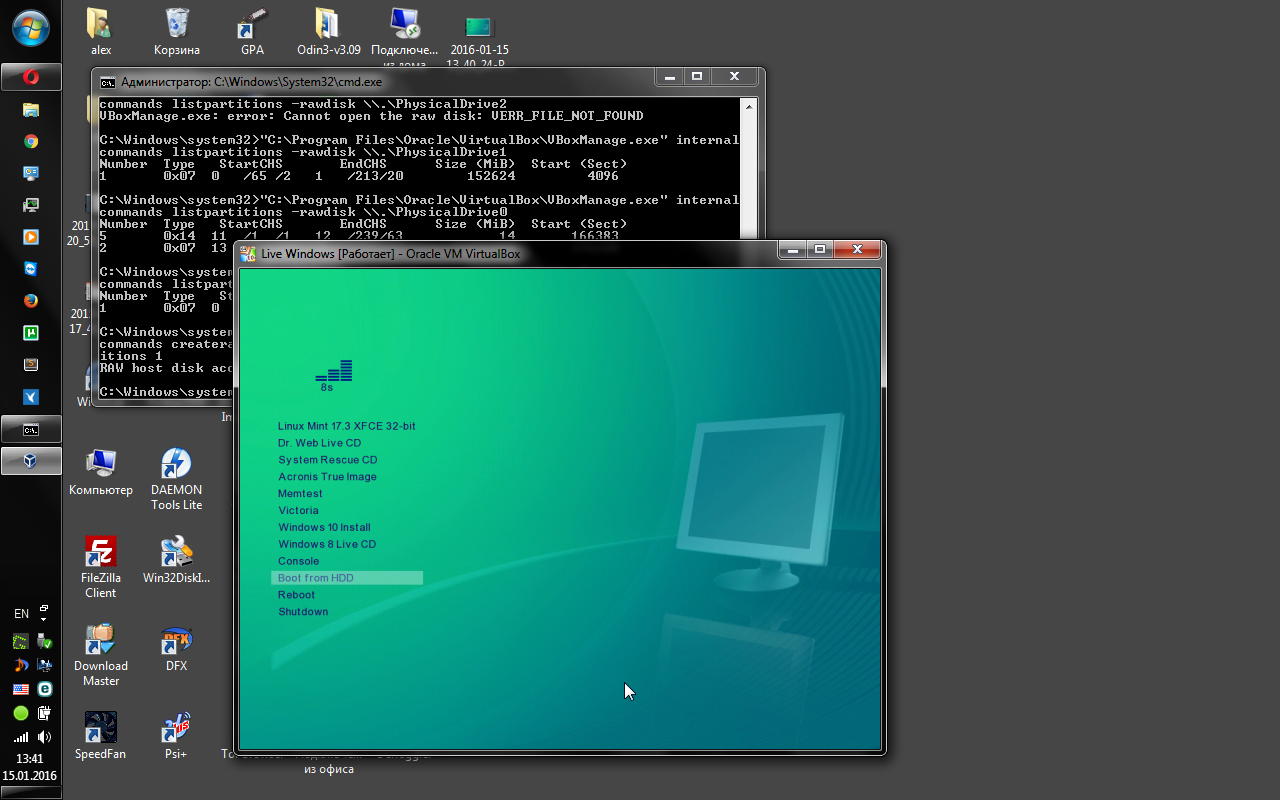Open the Корзина recycle bin icon
Image resolution: width=1280 pixels, height=800 pixels.
tap(176, 32)
